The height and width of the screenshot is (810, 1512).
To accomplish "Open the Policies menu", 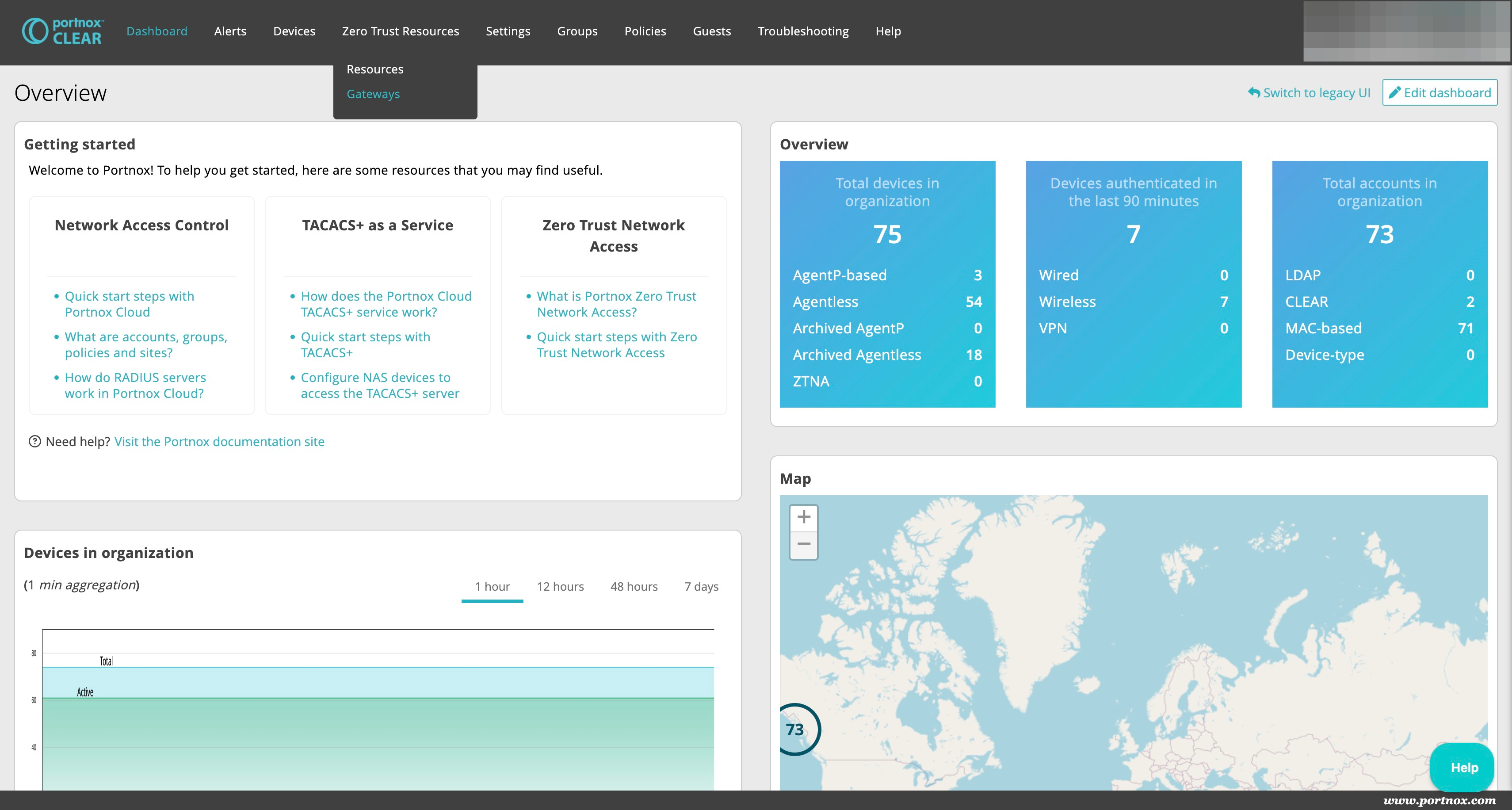I will [x=645, y=31].
